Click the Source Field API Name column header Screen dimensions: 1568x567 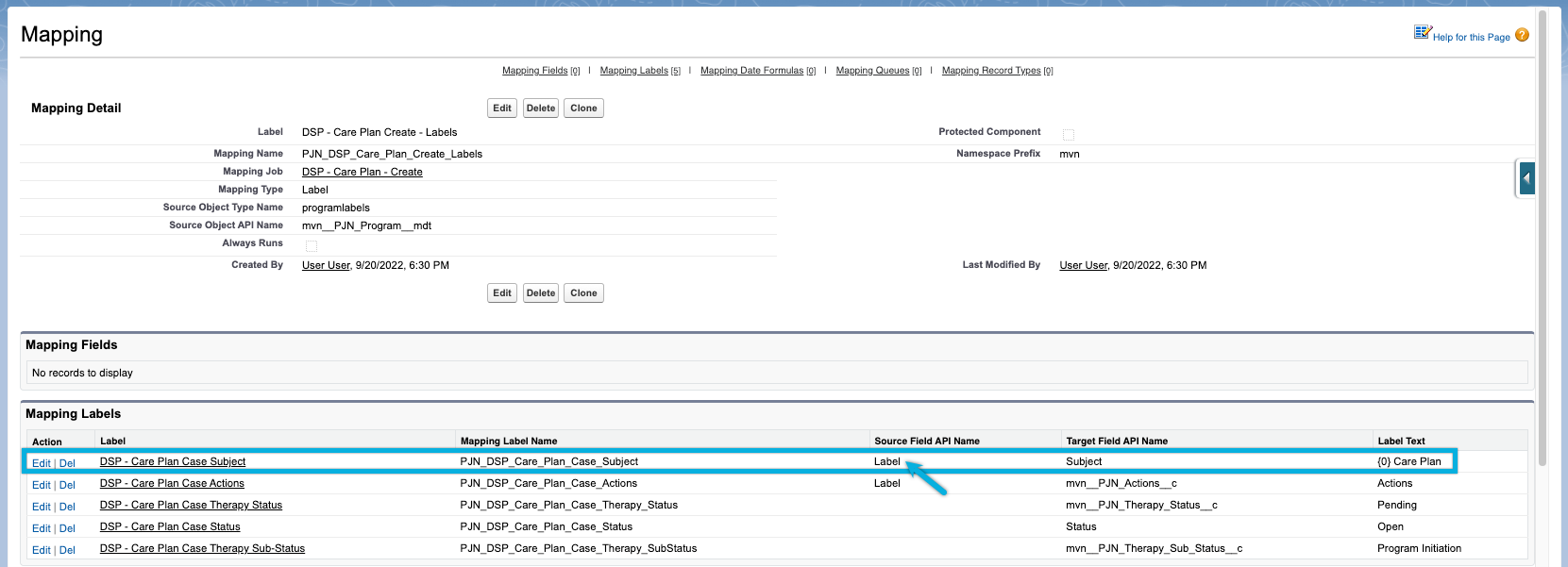coord(927,441)
